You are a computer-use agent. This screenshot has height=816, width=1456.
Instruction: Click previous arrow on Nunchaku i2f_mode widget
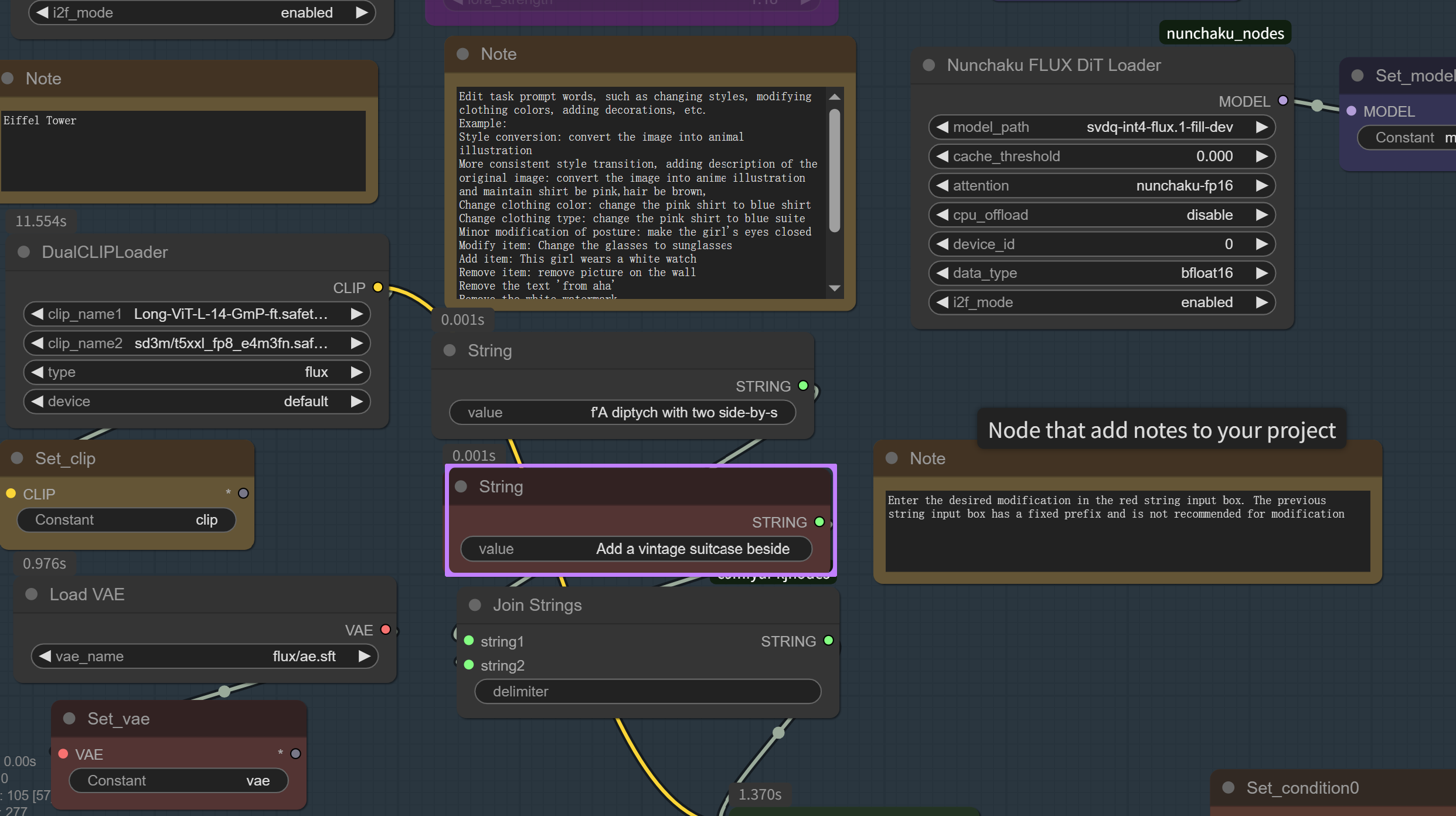point(943,302)
